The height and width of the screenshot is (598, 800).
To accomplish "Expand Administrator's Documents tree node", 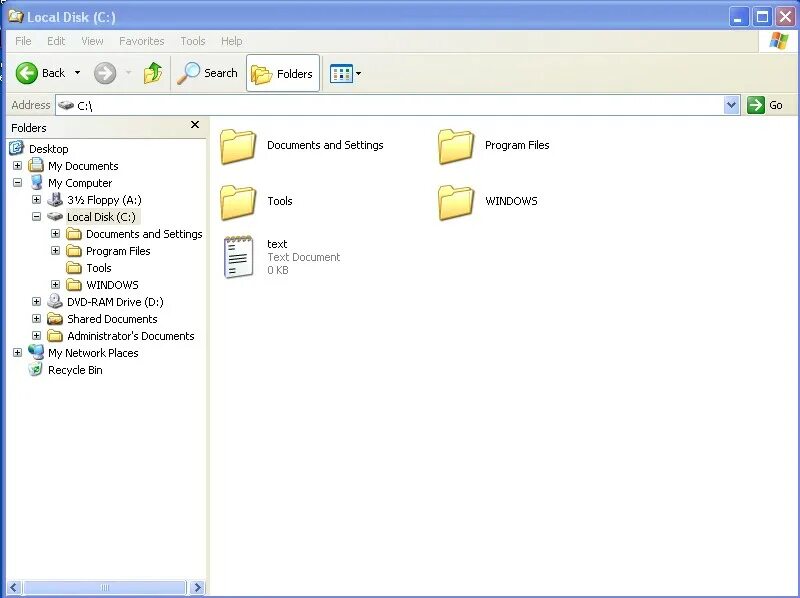I will coord(36,335).
